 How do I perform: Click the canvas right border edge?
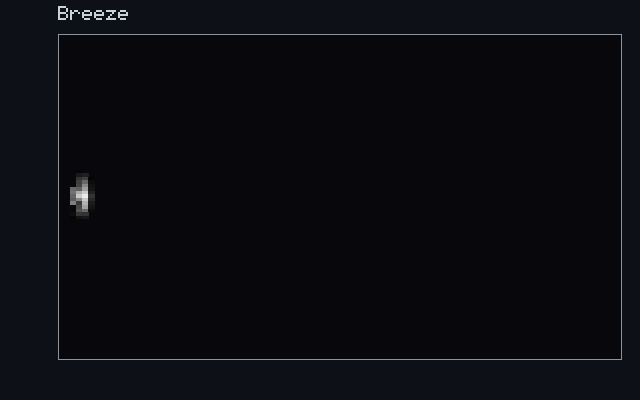(x=622, y=197)
